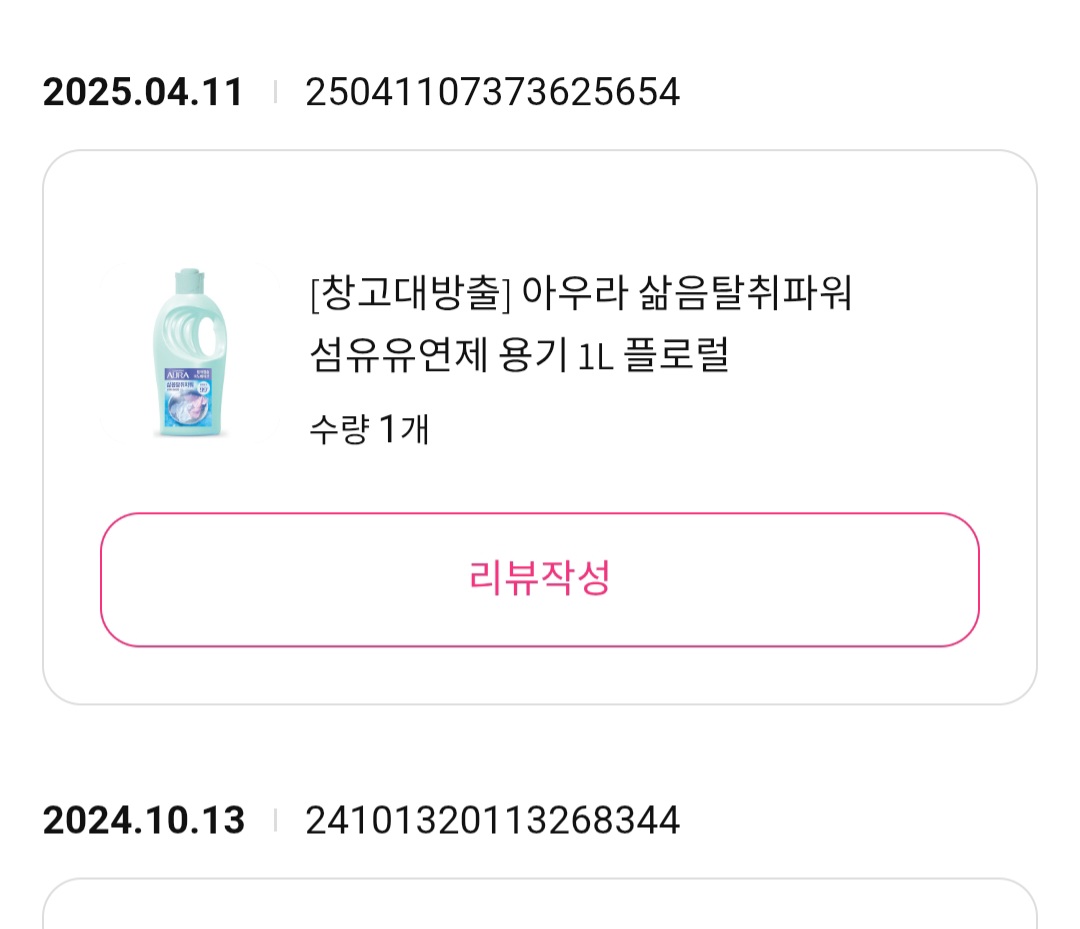Click the divider beside the 2025.04.11 date
The height and width of the screenshot is (929, 1080).
click(275, 93)
